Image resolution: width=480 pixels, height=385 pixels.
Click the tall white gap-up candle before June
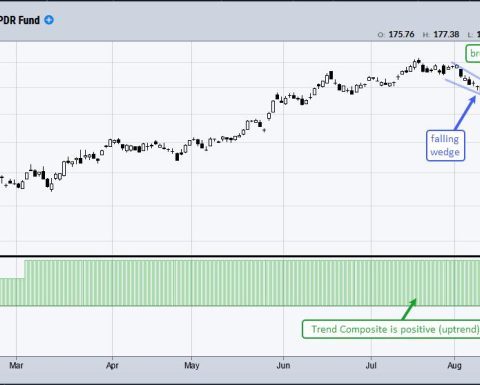pyautogui.click(x=273, y=107)
